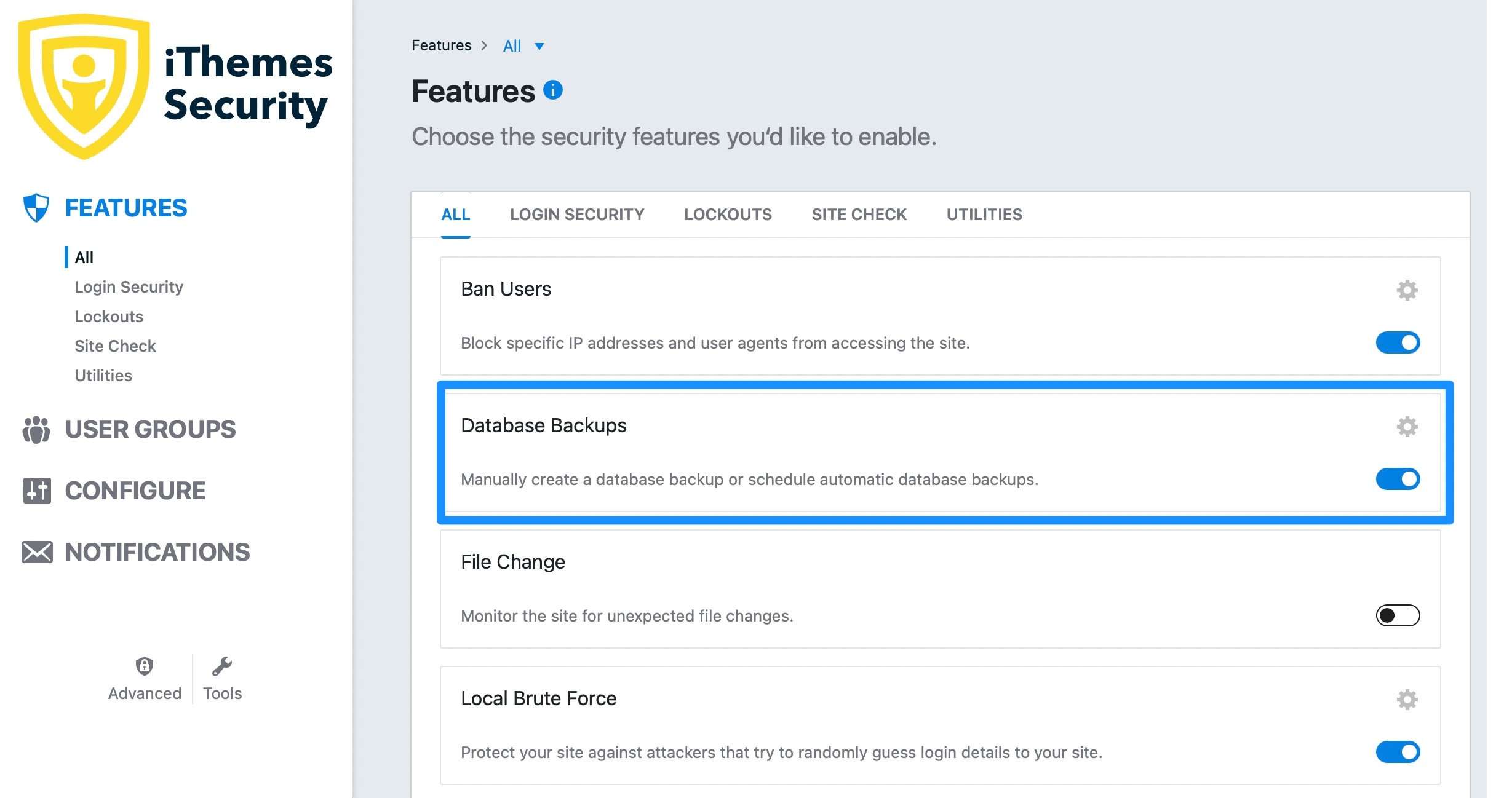The width and height of the screenshot is (1512, 798).
Task: Open the Site Check tab
Action: pos(858,215)
